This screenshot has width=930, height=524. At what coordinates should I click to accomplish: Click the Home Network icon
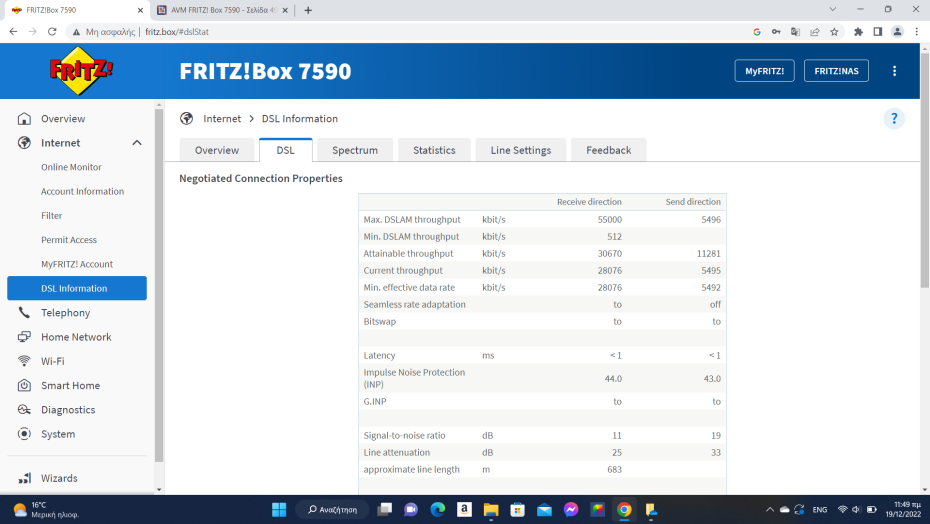click(x=24, y=337)
